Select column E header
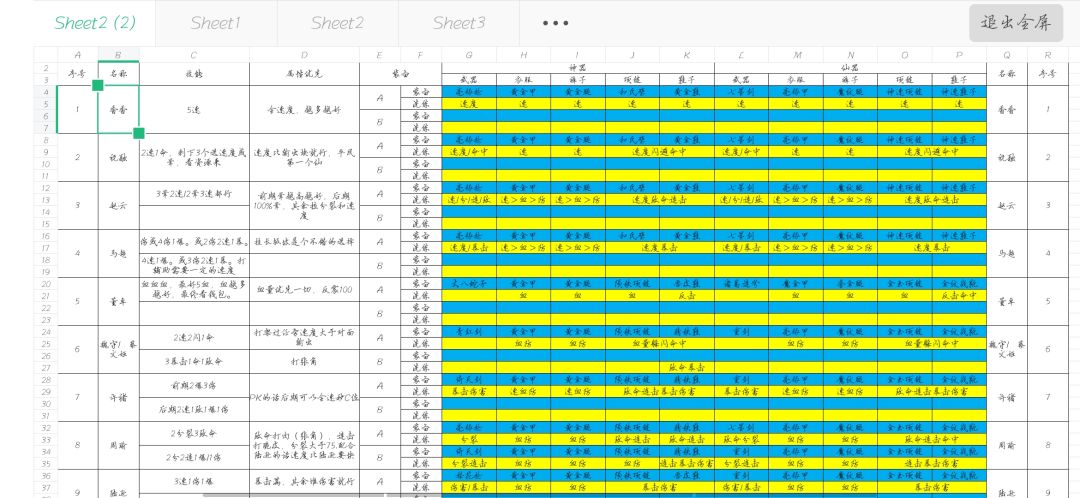The height and width of the screenshot is (498, 1080). point(380,55)
